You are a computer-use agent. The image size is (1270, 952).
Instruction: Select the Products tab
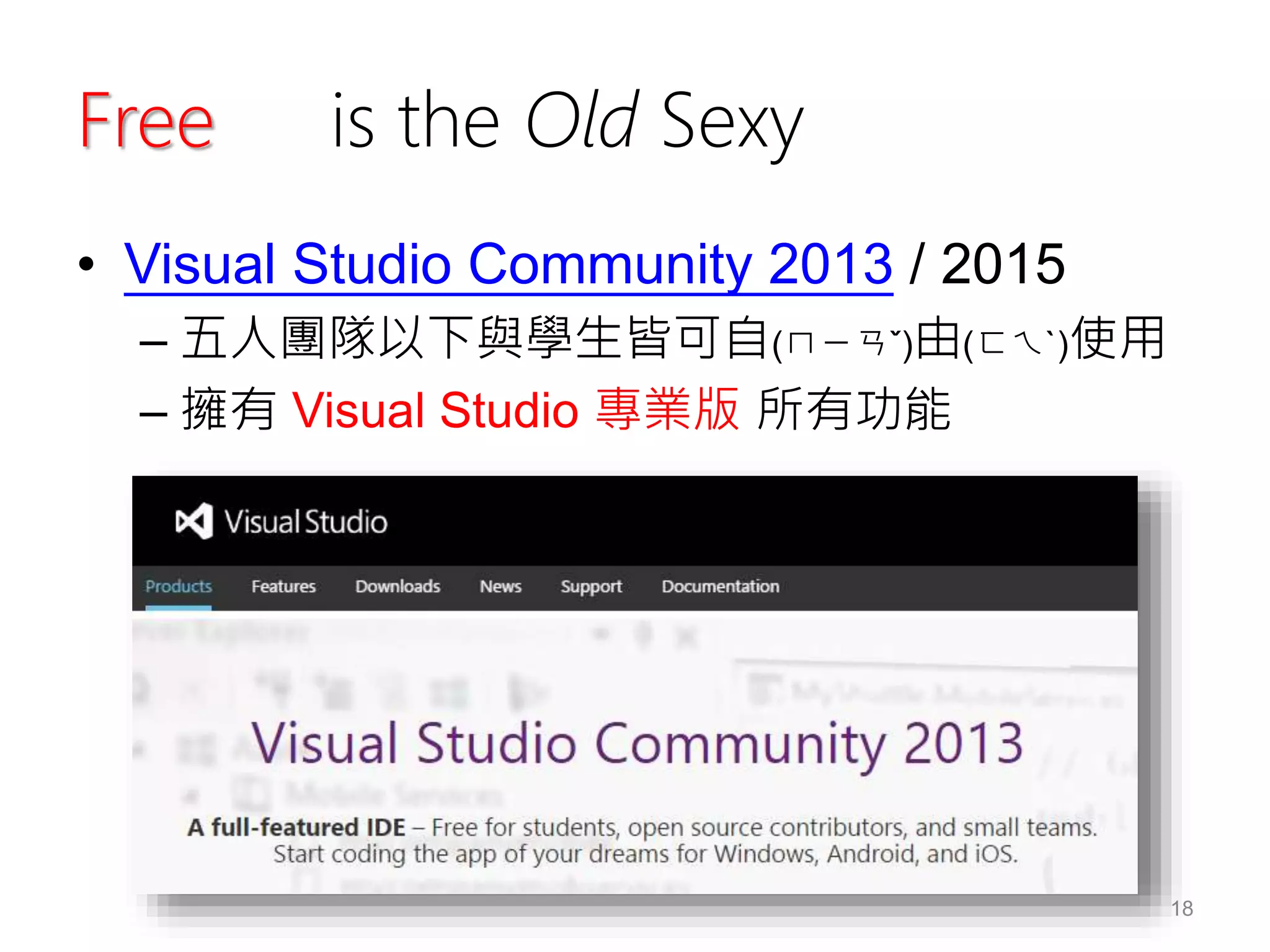tap(179, 586)
